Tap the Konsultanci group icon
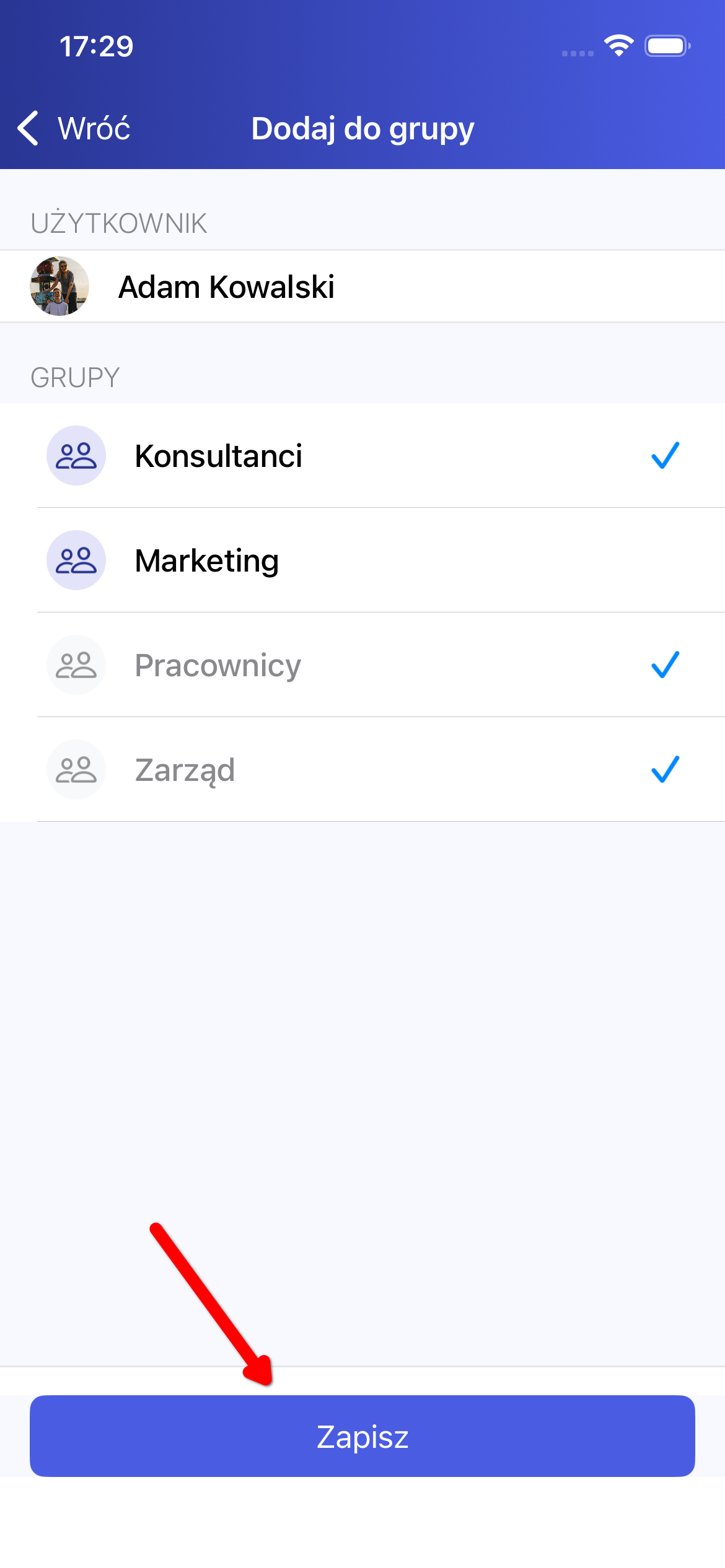This screenshot has height=1568, width=725. [76, 456]
